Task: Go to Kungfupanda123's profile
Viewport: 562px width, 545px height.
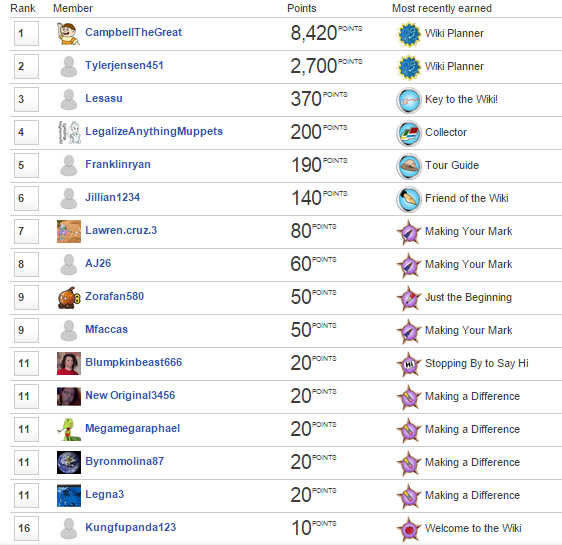Action: 130,527
